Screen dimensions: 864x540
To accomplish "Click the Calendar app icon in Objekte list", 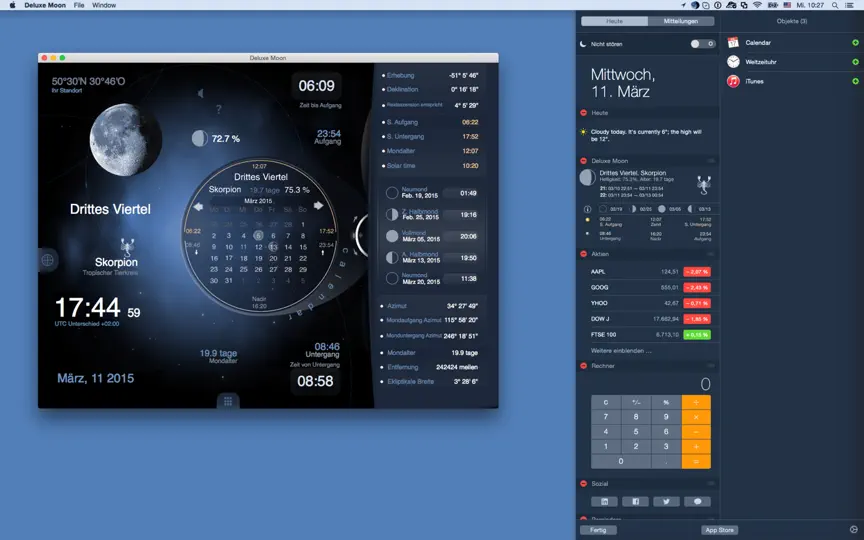I will pos(733,42).
